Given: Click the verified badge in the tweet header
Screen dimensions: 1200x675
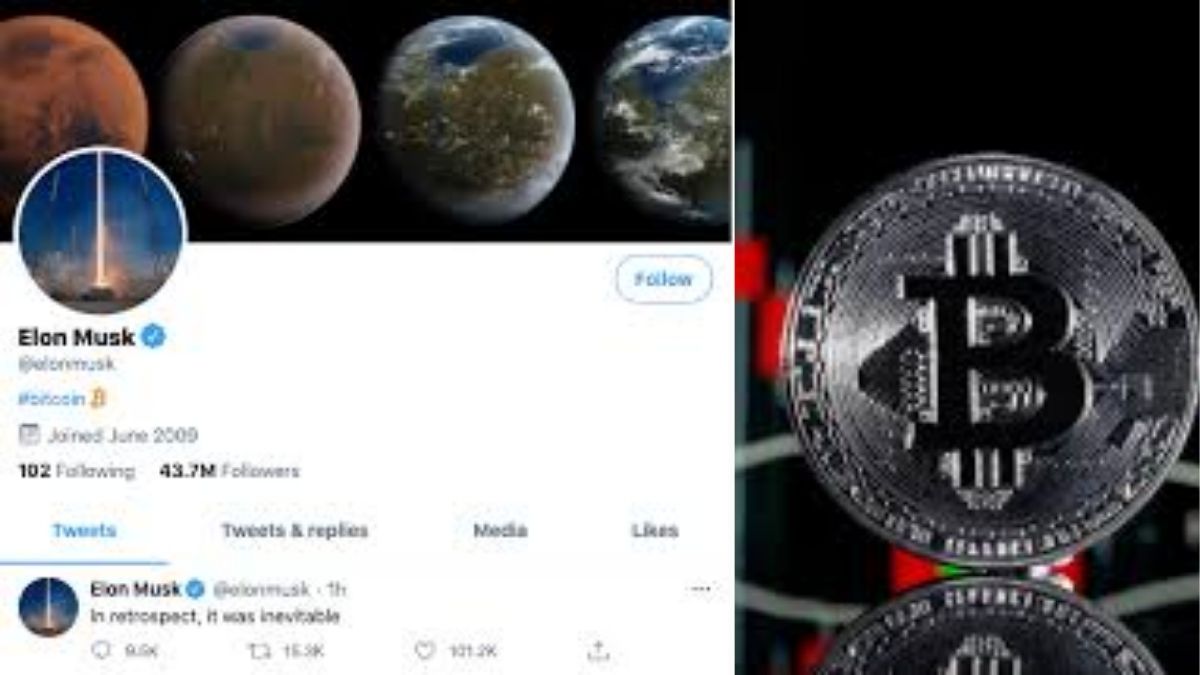Looking at the screenshot, I should [x=196, y=588].
